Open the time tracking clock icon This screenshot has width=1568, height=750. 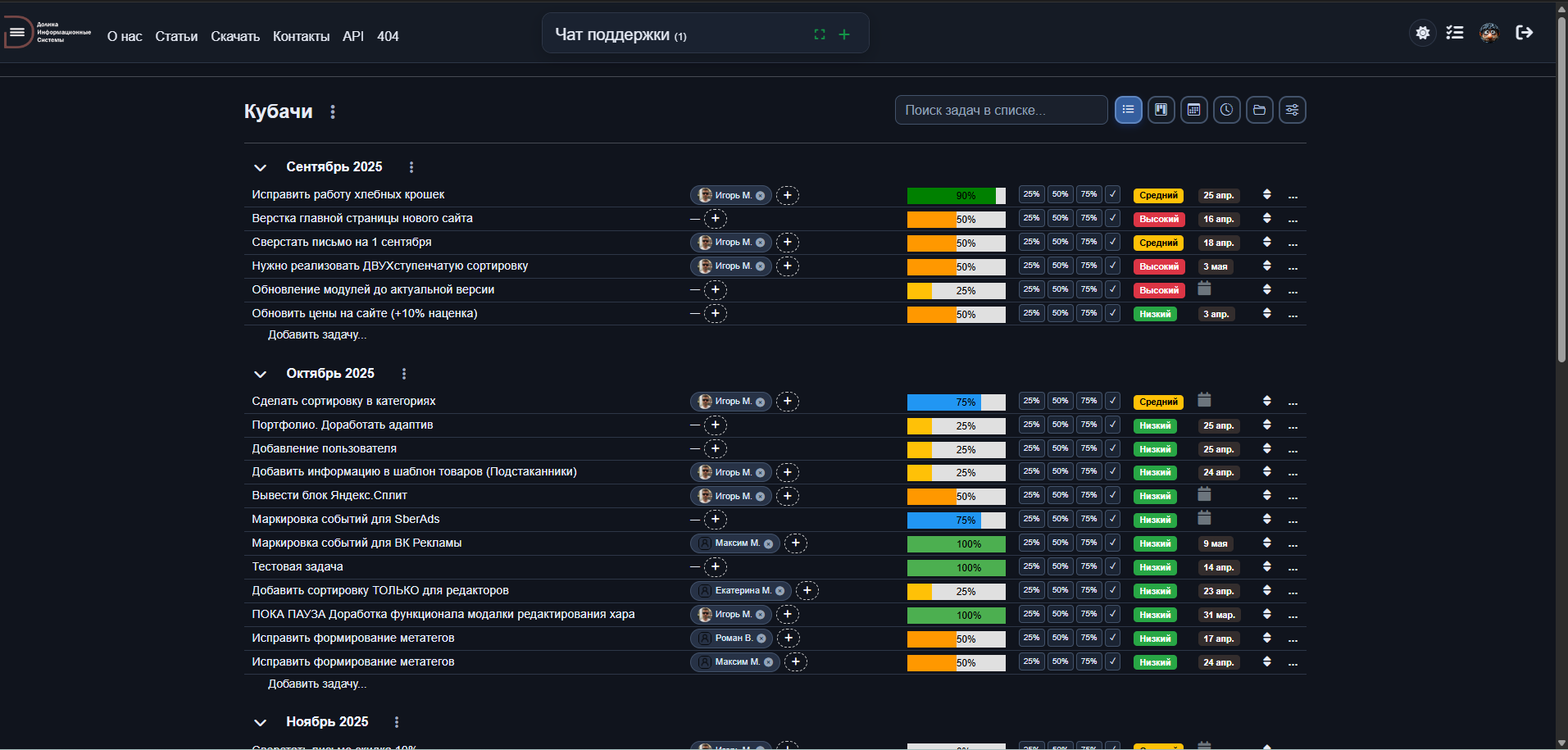tap(1226, 110)
